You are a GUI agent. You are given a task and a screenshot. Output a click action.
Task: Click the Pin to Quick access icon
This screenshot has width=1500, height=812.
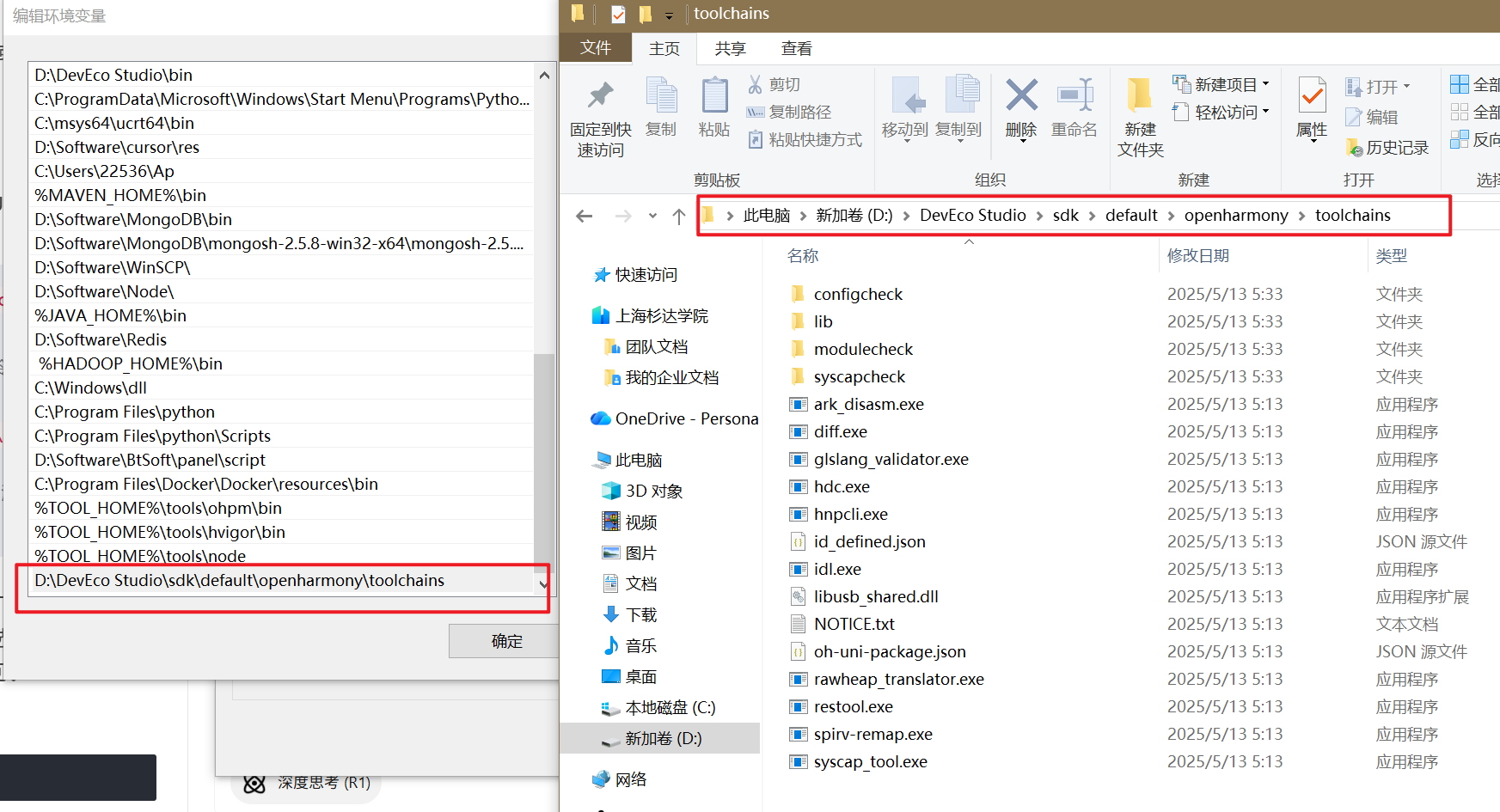[600, 95]
